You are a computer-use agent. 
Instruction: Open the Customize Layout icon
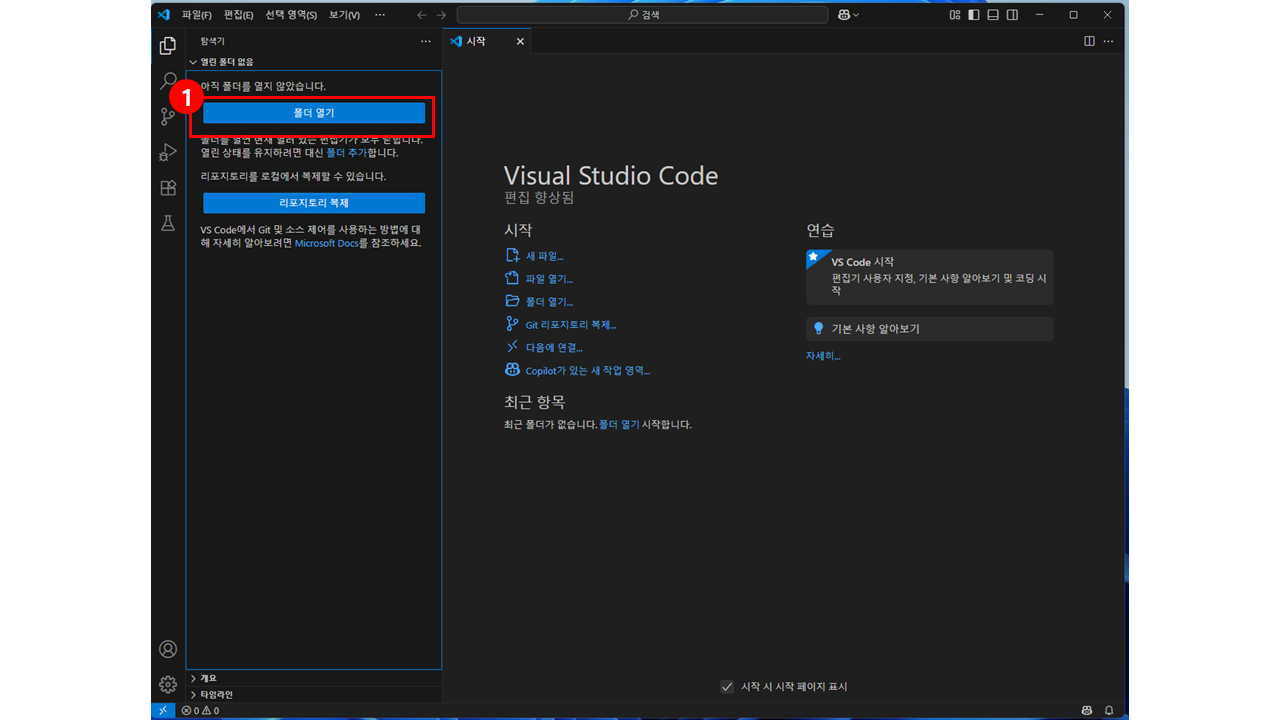click(x=955, y=15)
